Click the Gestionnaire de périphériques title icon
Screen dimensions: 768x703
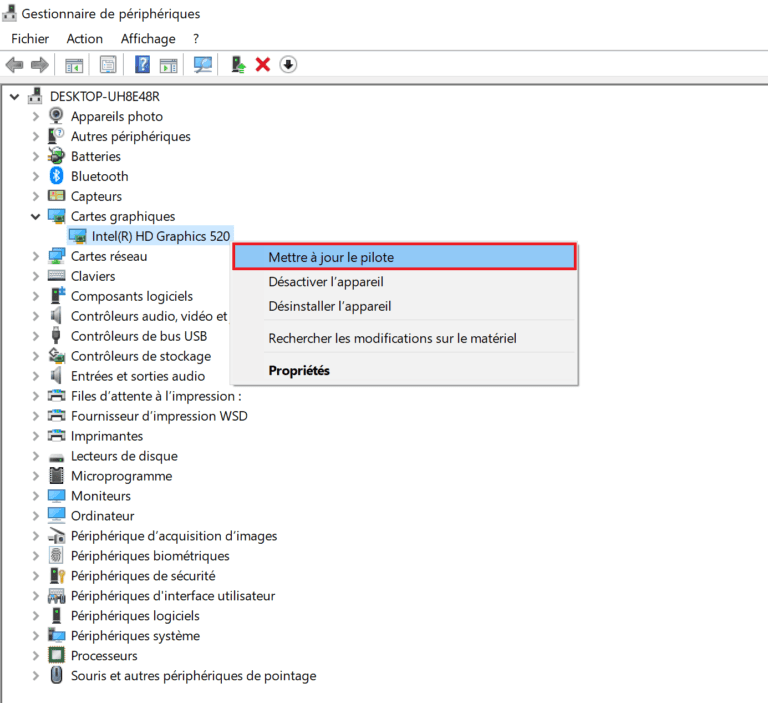[x=9, y=14]
